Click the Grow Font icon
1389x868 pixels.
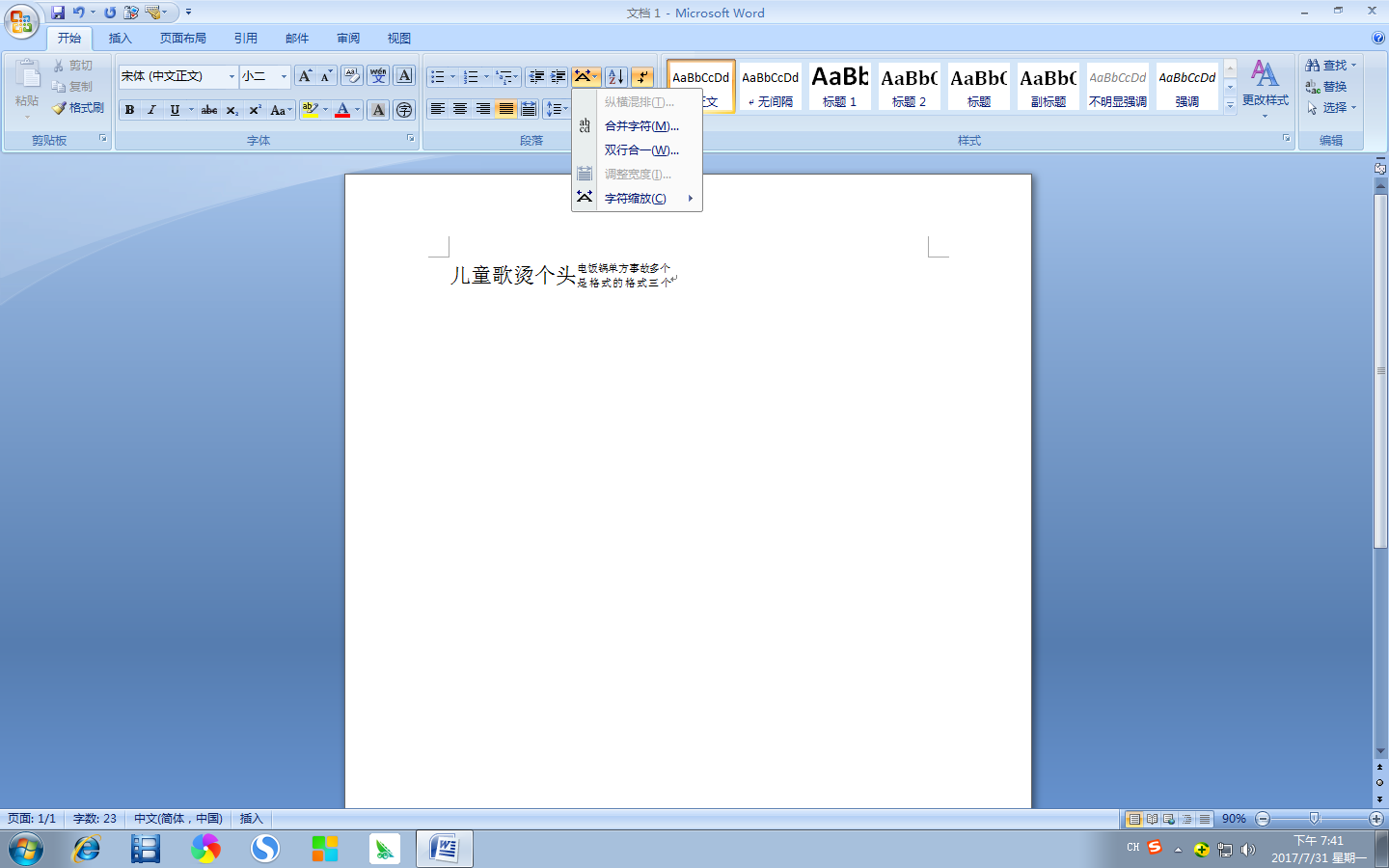click(305, 76)
